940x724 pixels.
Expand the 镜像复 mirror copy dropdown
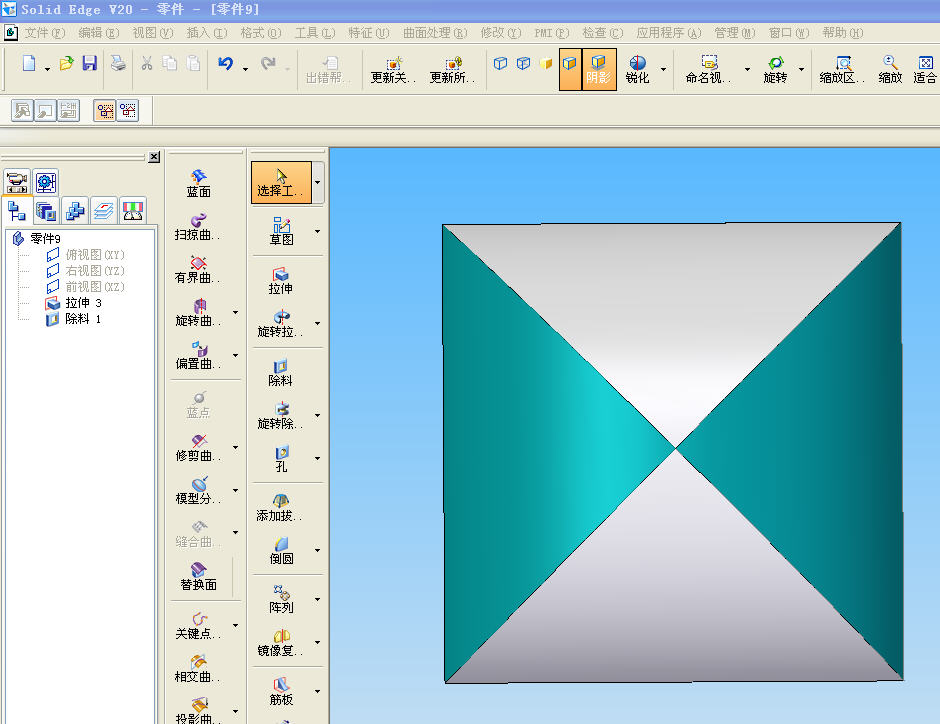[x=318, y=642]
